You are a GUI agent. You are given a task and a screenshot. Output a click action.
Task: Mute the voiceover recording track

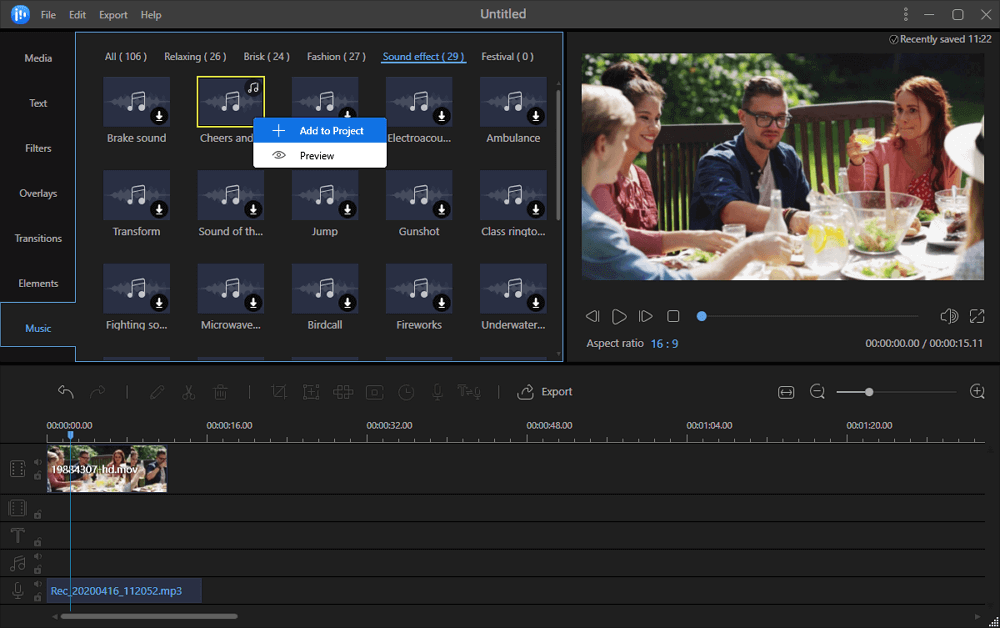coord(38,584)
